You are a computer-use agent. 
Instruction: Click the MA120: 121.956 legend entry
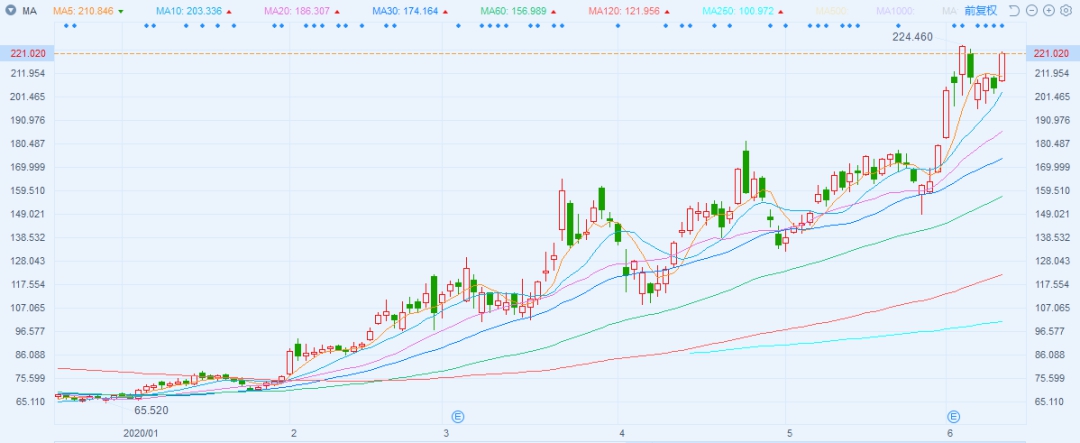(x=623, y=11)
